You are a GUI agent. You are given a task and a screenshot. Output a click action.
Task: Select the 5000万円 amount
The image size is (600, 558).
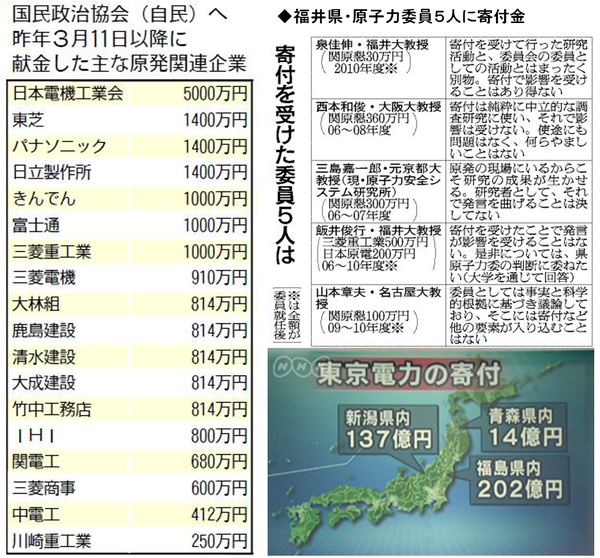click(x=215, y=94)
